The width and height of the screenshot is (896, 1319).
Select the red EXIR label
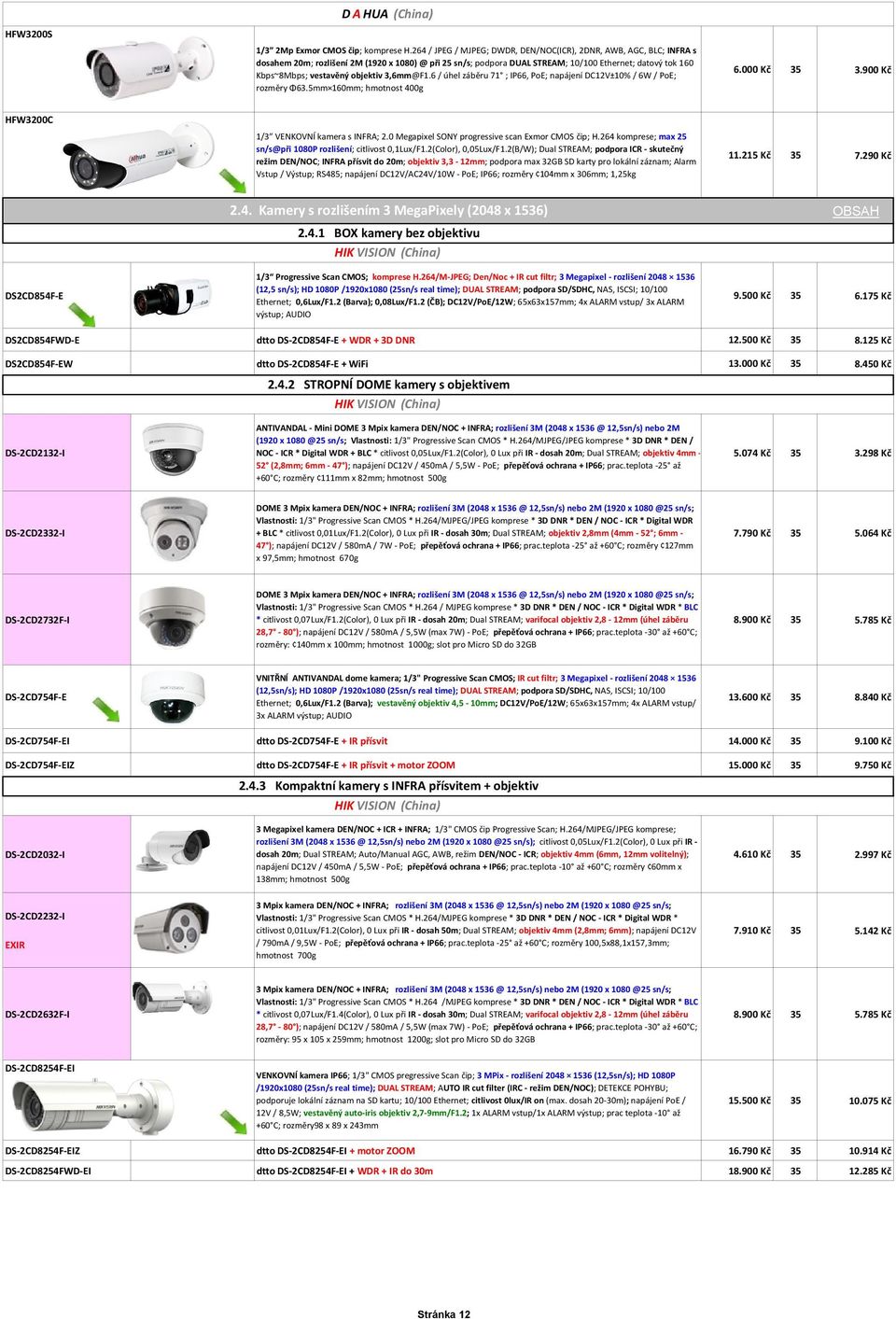(15, 946)
